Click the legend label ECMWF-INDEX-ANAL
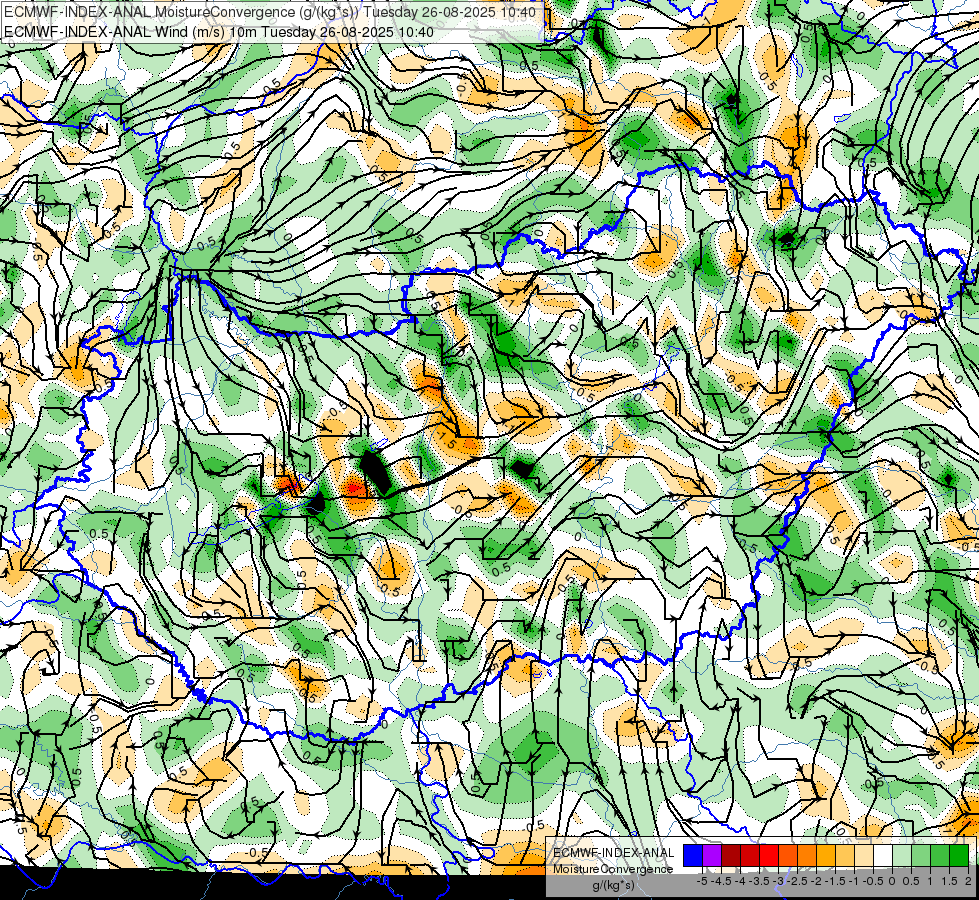This screenshot has height=900, width=979. click(x=614, y=853)
